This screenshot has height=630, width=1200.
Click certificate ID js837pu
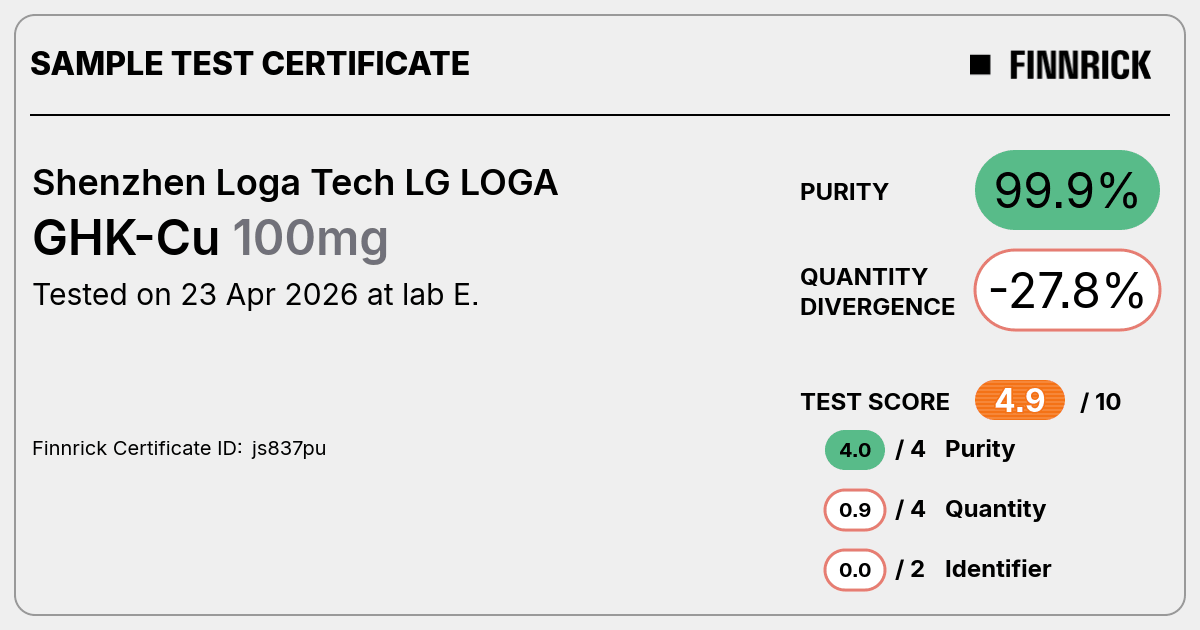(289, 449)
